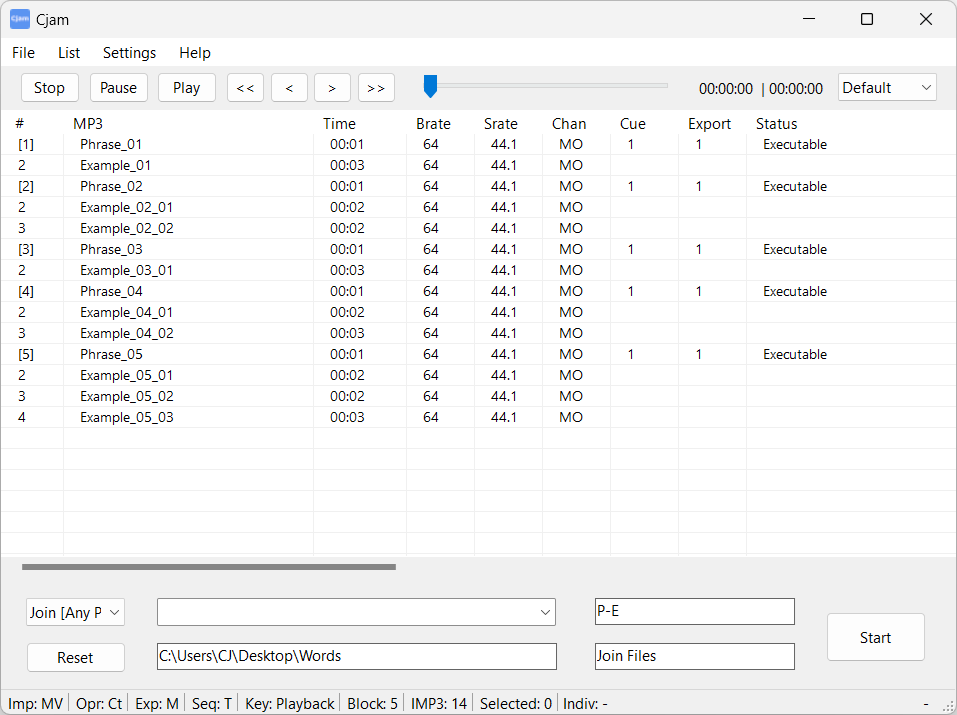Click the IMP3: 14 status bar indicator
The width and height of the screenshot is (957, 715).
coord(438,703)
